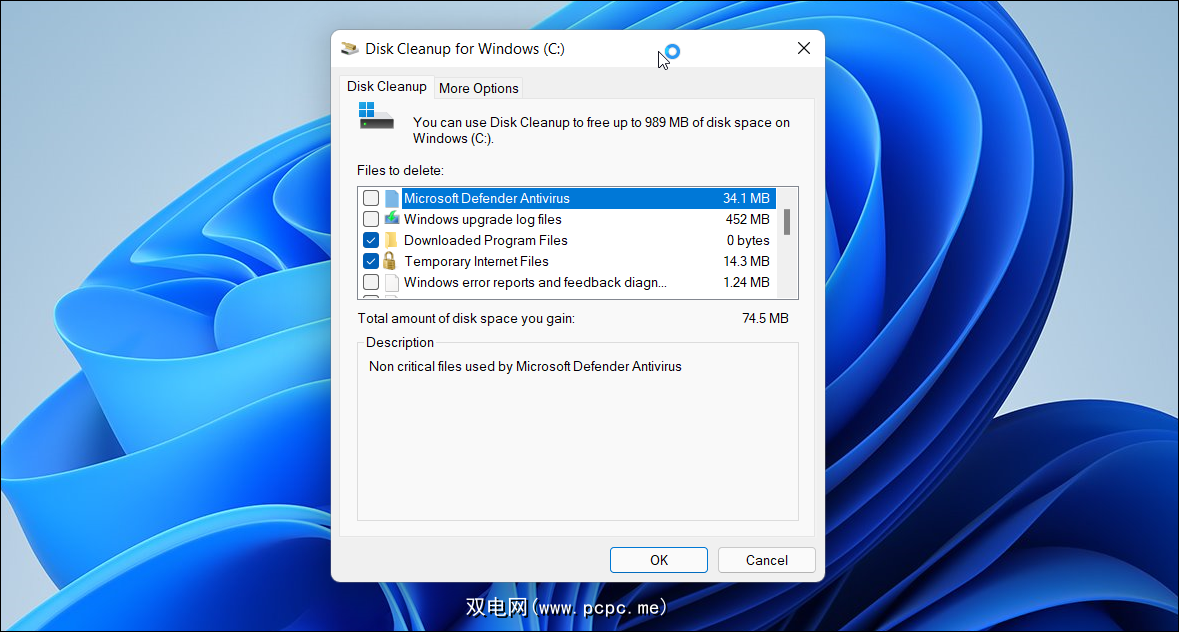The height and width of the screenshot is (632, 1179).
Task: Click the Non critical files description text
Action: [x=525, y=367]
